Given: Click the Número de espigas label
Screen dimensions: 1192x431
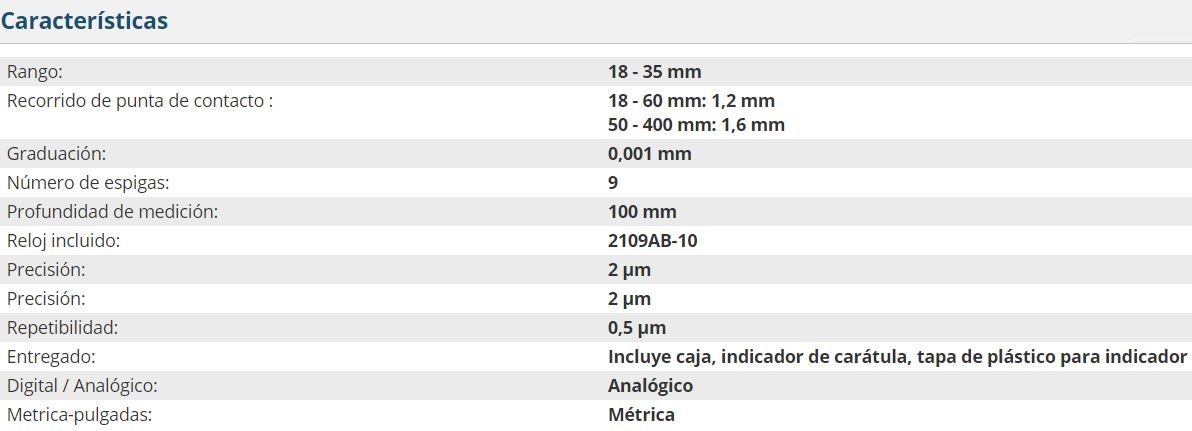Looking at the screenshot, I should click(88, 183).
